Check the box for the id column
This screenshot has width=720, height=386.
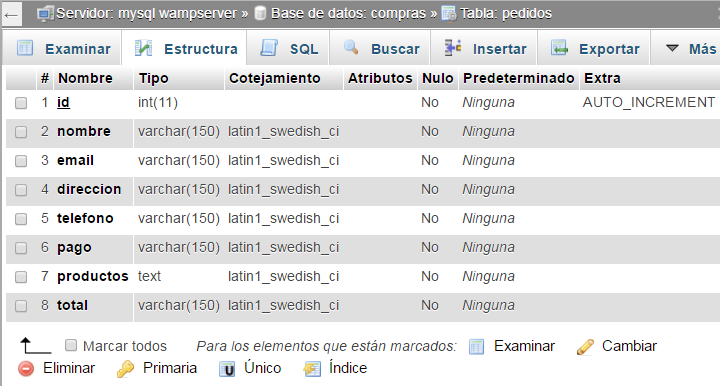[x=21, y=103]
